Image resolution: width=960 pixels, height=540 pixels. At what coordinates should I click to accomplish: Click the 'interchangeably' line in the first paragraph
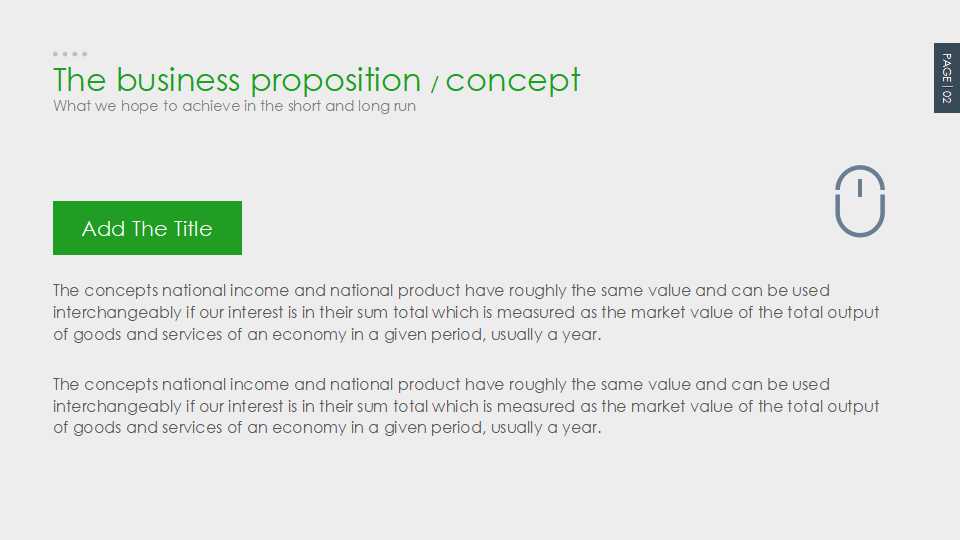(x=466, y=313)
